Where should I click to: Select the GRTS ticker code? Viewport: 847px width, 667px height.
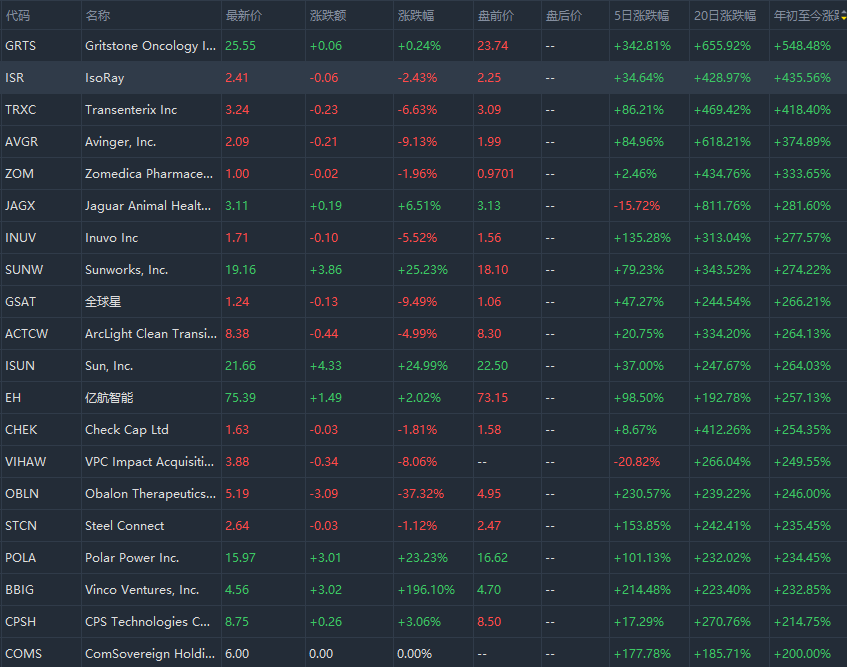click(x=22, y=46)
